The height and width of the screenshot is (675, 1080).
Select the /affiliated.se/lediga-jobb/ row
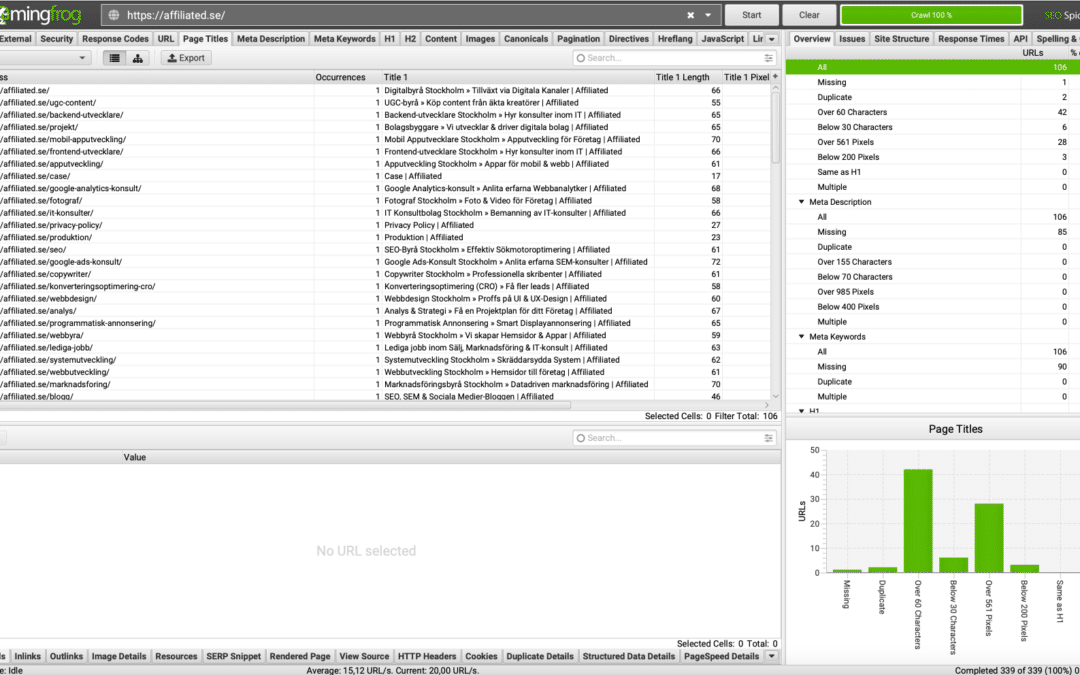386,348
